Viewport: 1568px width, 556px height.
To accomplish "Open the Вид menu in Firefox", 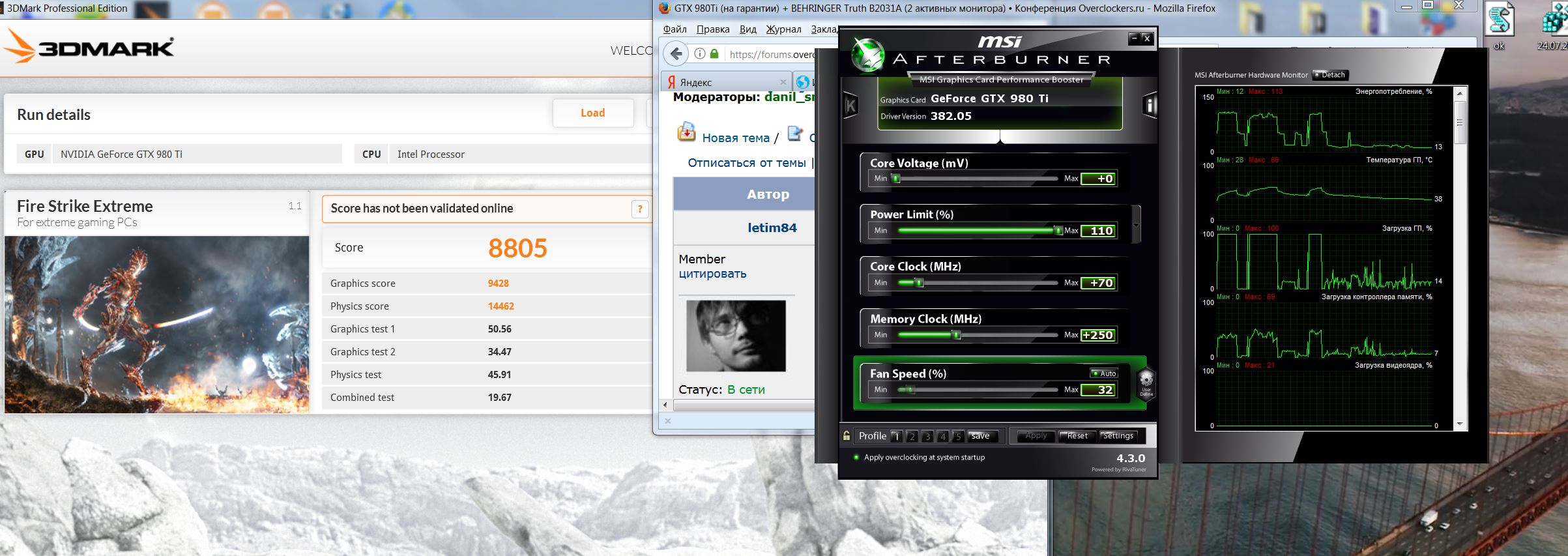I will coord(748,29).
